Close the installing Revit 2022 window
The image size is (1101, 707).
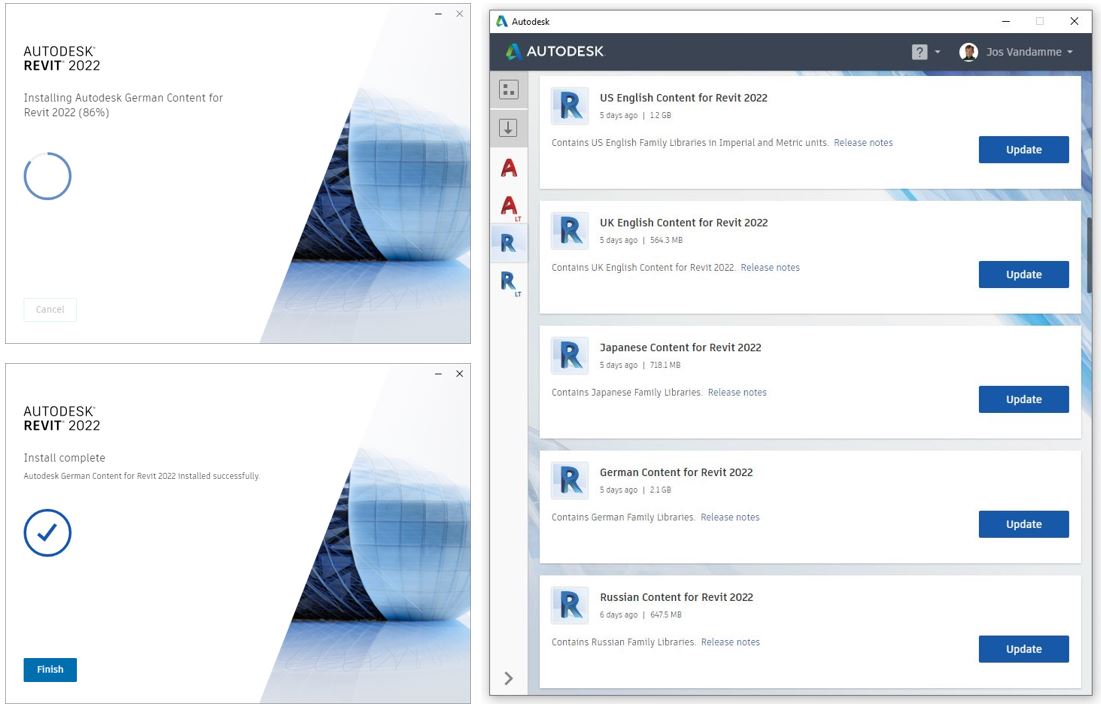tap(459, 14)
